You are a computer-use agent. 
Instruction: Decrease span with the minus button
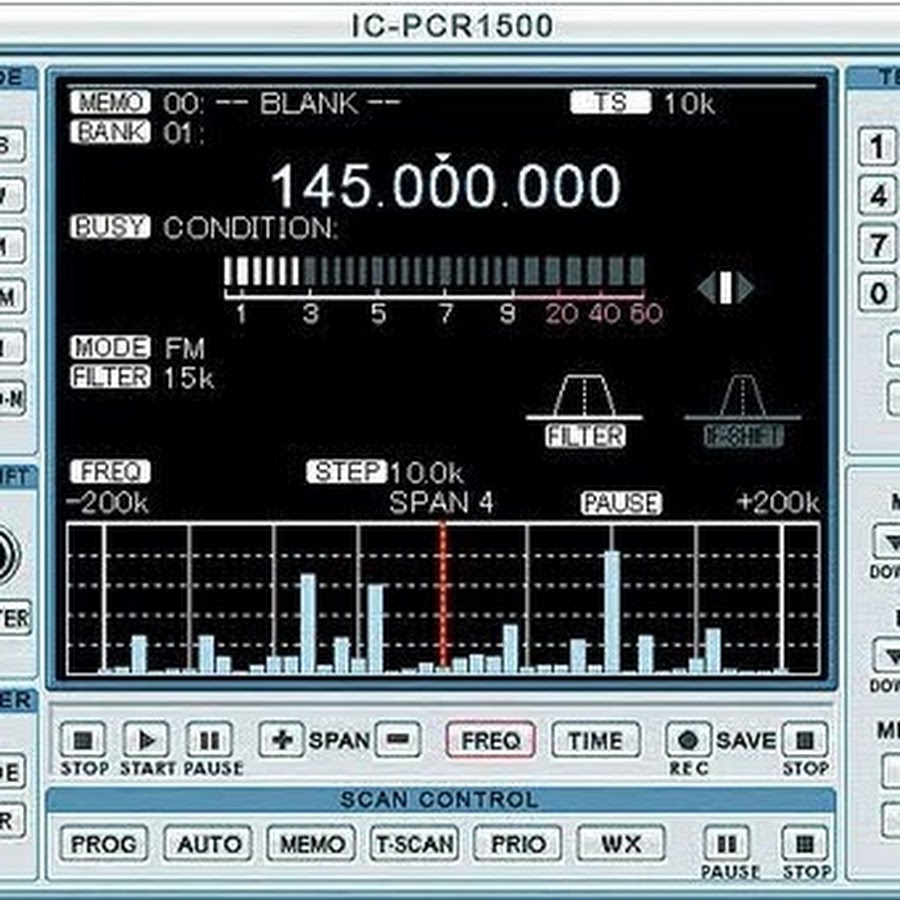point(398,740)
